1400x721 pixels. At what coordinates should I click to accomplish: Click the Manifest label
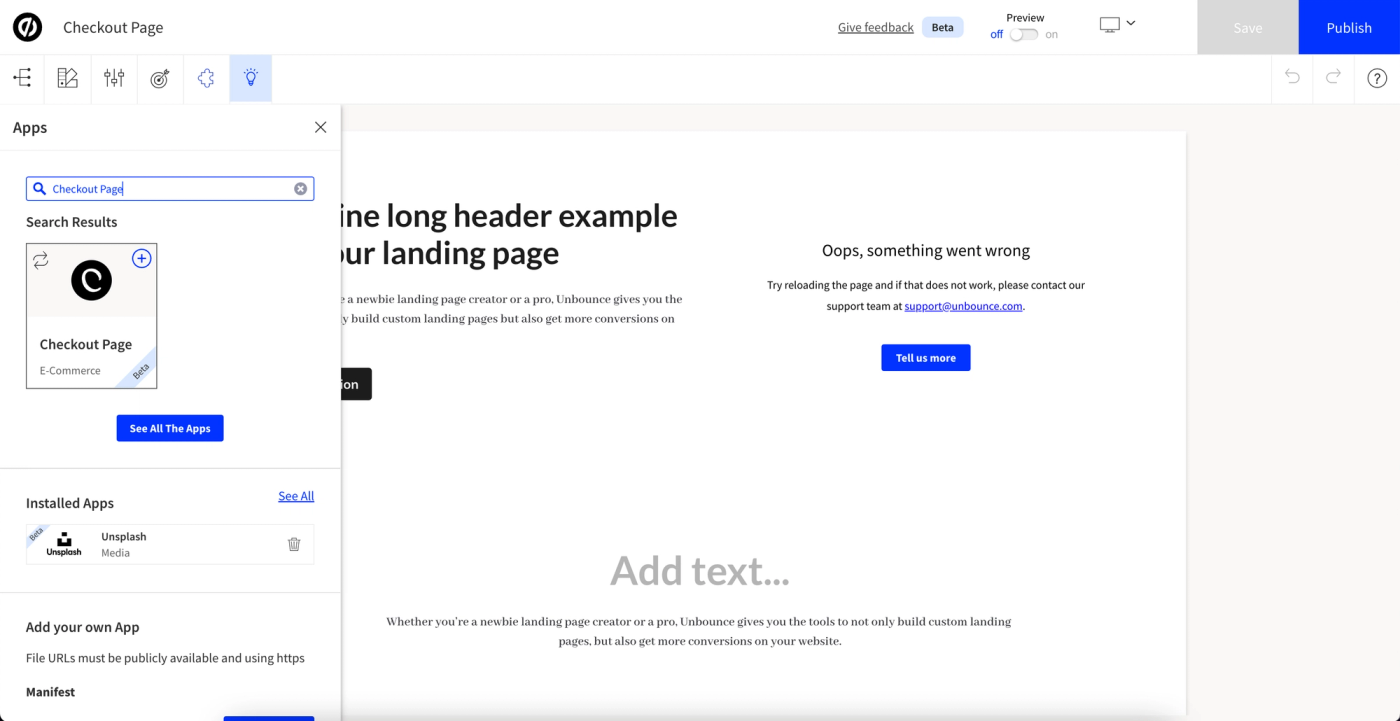pyautogui.click(x=50, y=692)
